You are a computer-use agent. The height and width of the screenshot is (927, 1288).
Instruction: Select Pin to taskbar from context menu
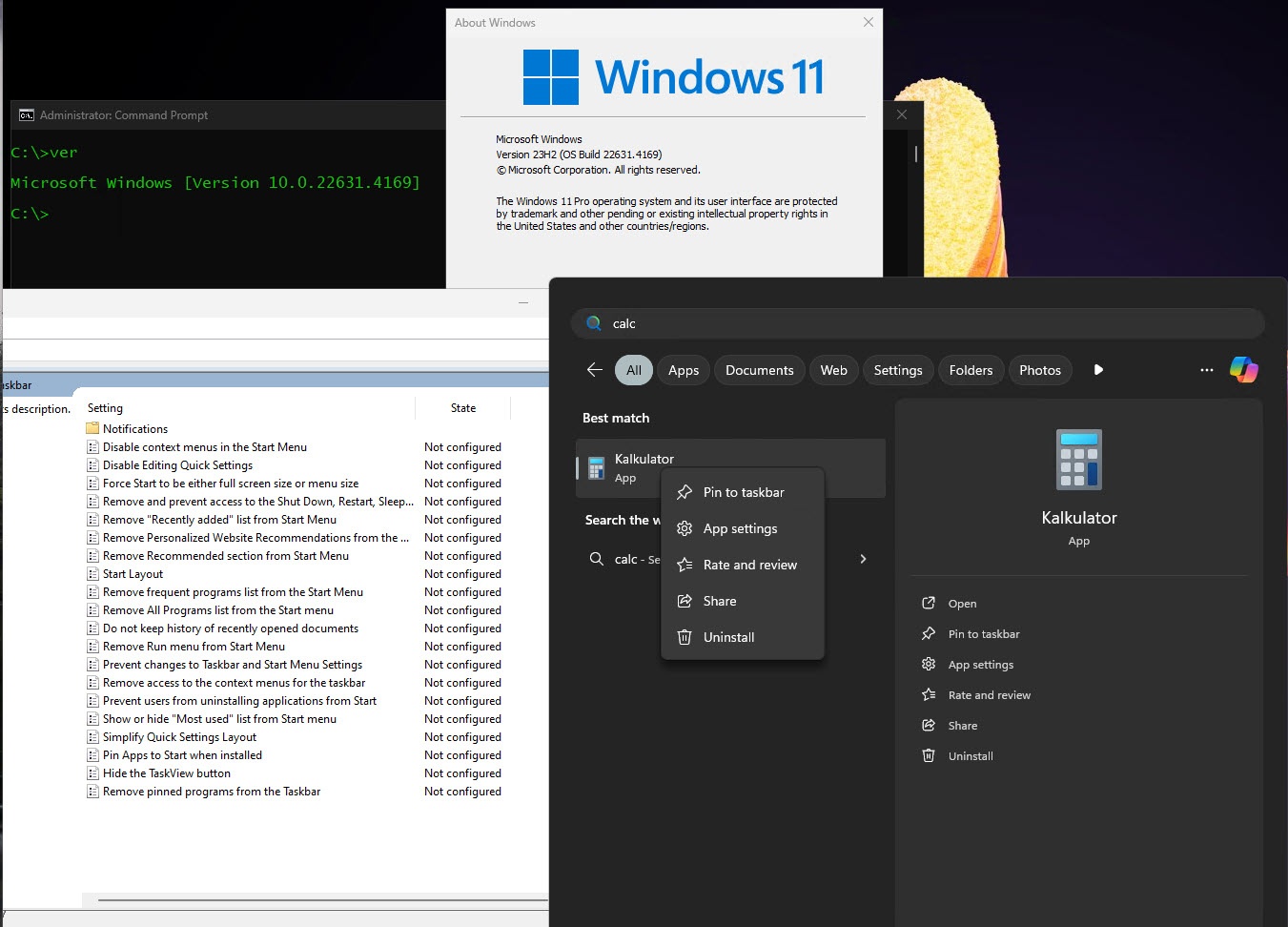pyautogui.click(x=743, y=492)
